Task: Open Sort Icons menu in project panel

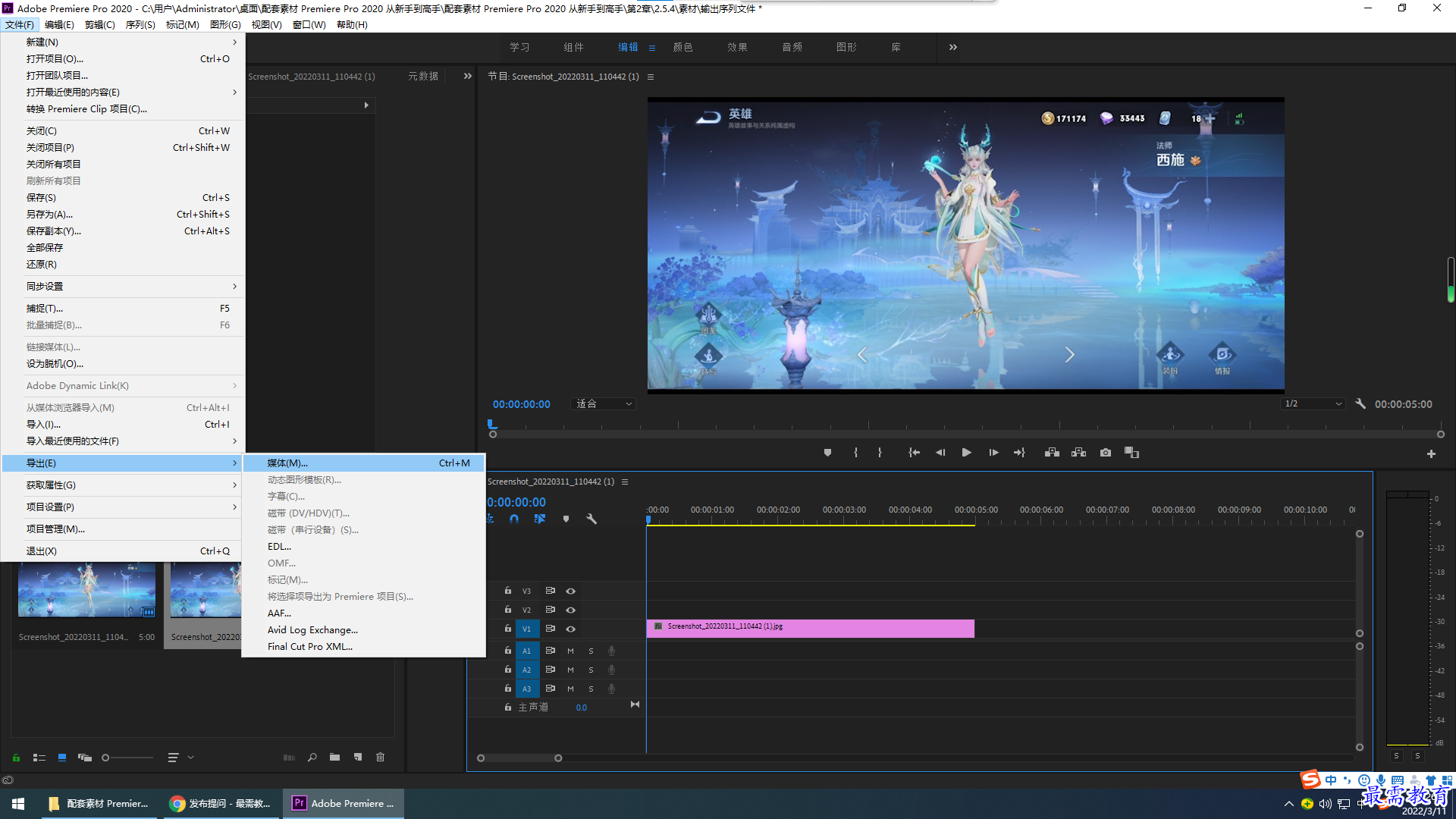Action: tap(180, 758)
